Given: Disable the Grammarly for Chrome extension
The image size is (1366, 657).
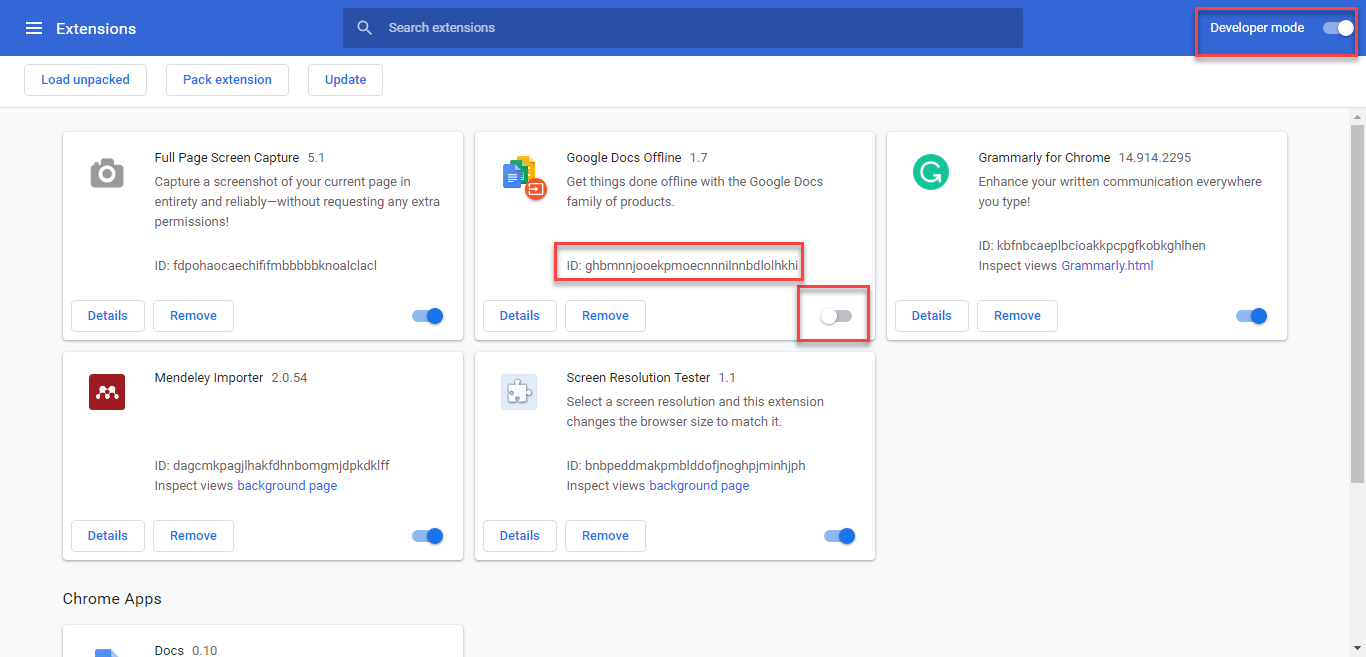Looking at the screenshot, I should click(x=1250, y=315).
